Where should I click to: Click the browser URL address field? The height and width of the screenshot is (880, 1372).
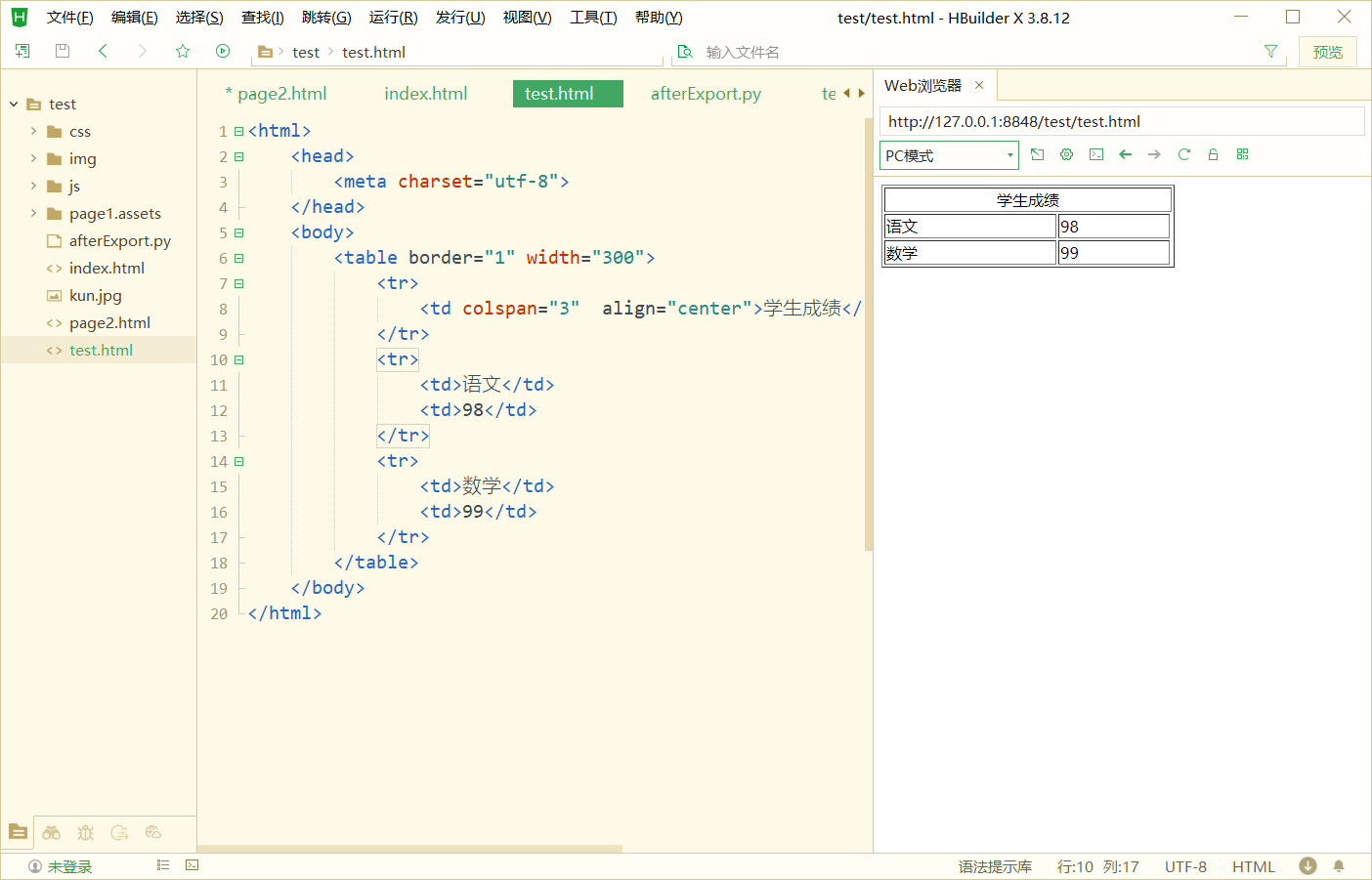[1122, 121]
